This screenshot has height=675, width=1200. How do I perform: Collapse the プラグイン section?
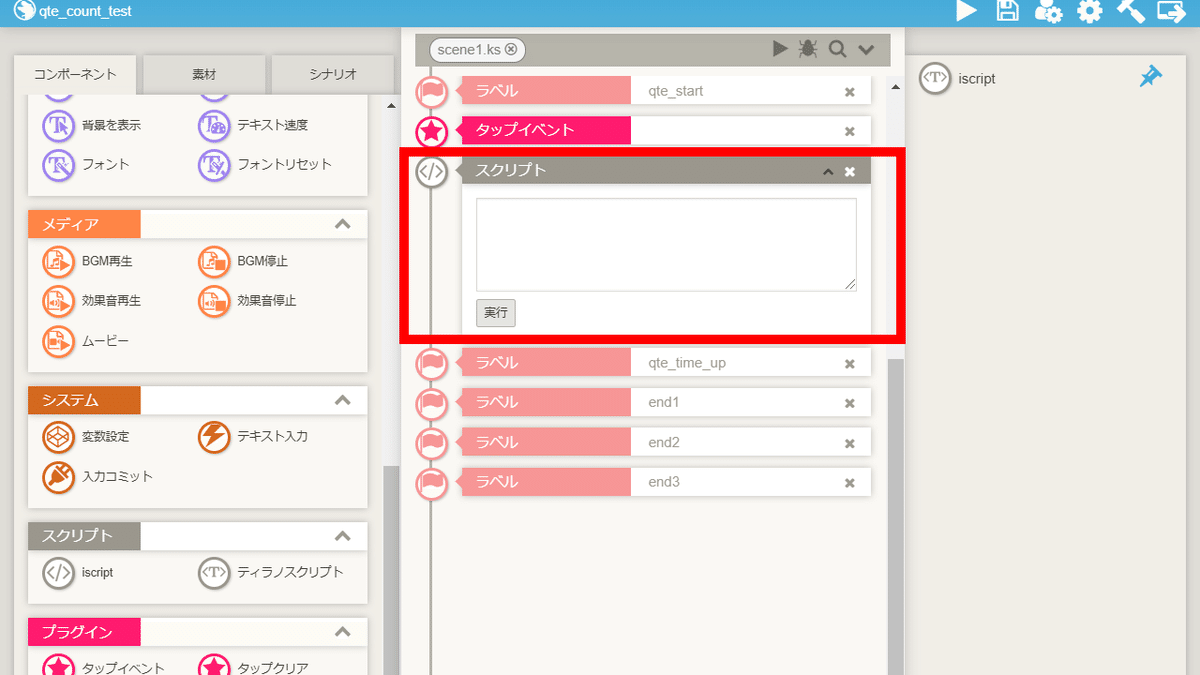343,632
